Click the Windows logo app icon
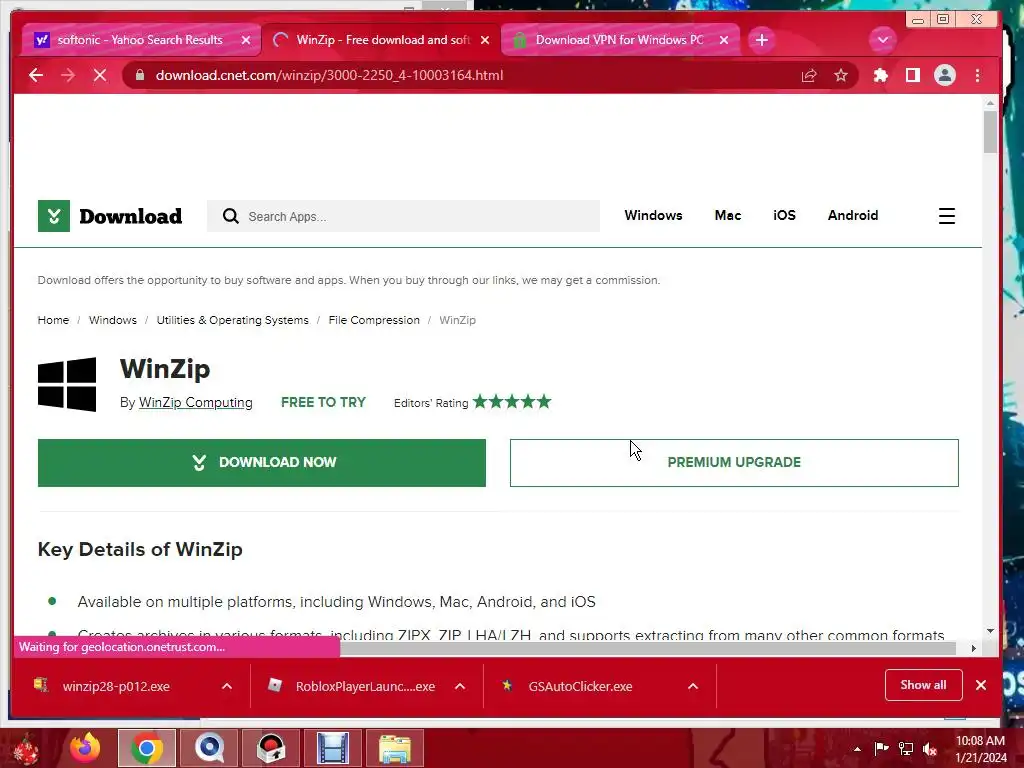The height and width of the screenshot is (768, 1024). click(67, 384)
